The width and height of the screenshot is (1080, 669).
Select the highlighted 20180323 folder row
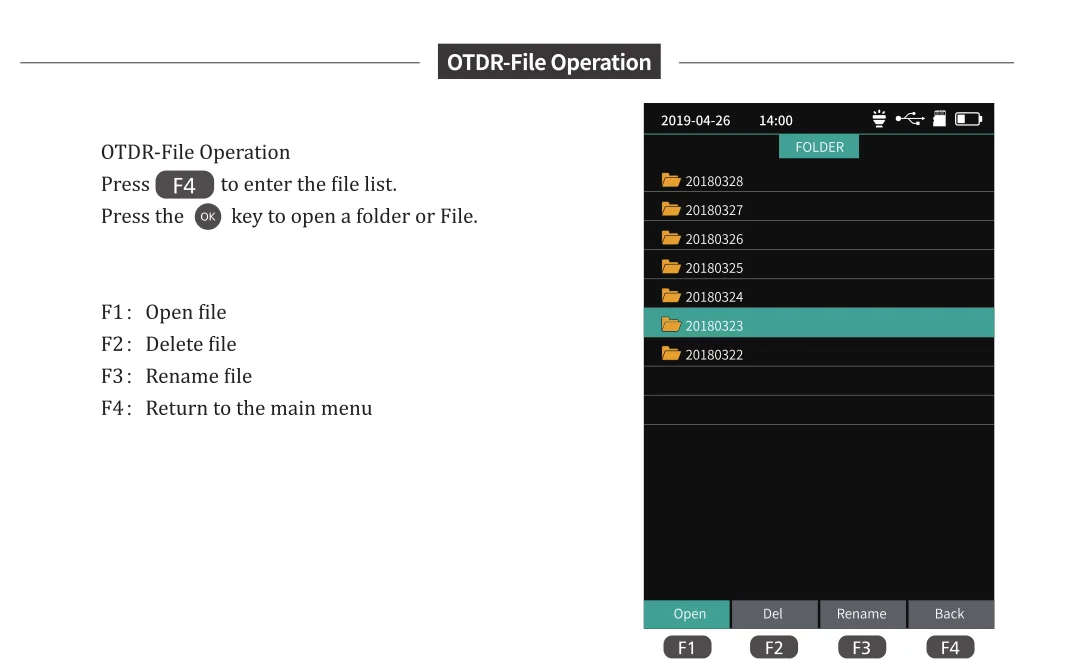(x=818, y=325)
